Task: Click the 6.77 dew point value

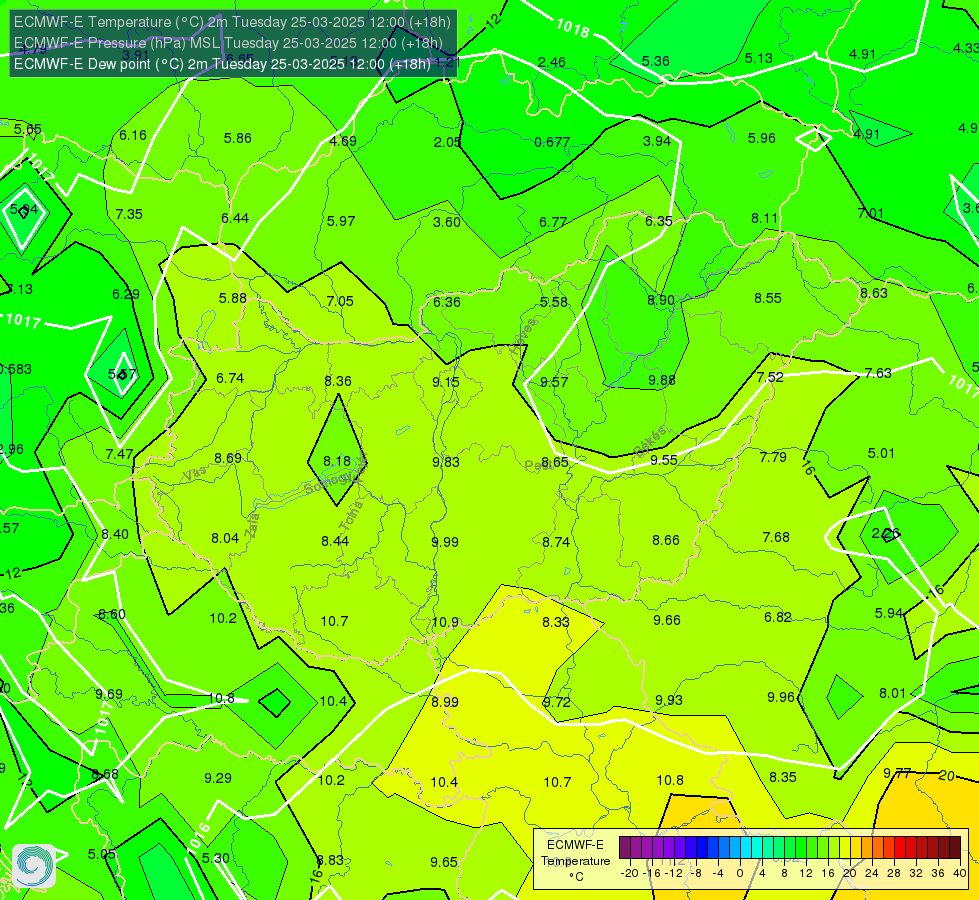Action: (x=553, y=222)
